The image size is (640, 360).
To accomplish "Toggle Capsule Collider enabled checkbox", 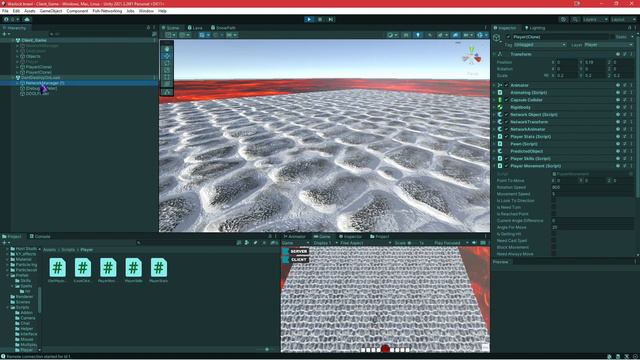I will (507, 100).
